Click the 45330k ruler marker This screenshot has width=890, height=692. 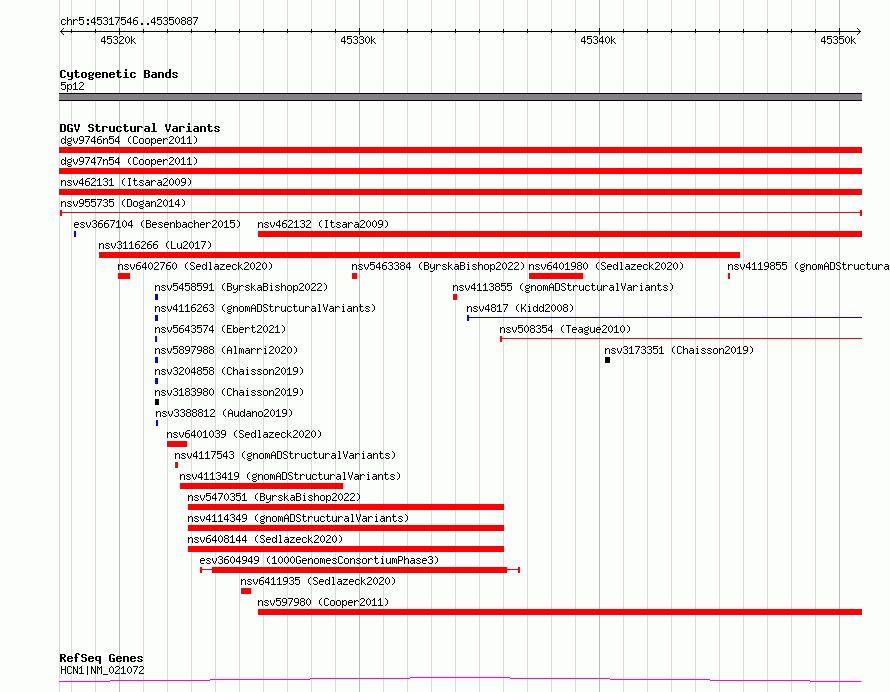click(x=358, y=40)
